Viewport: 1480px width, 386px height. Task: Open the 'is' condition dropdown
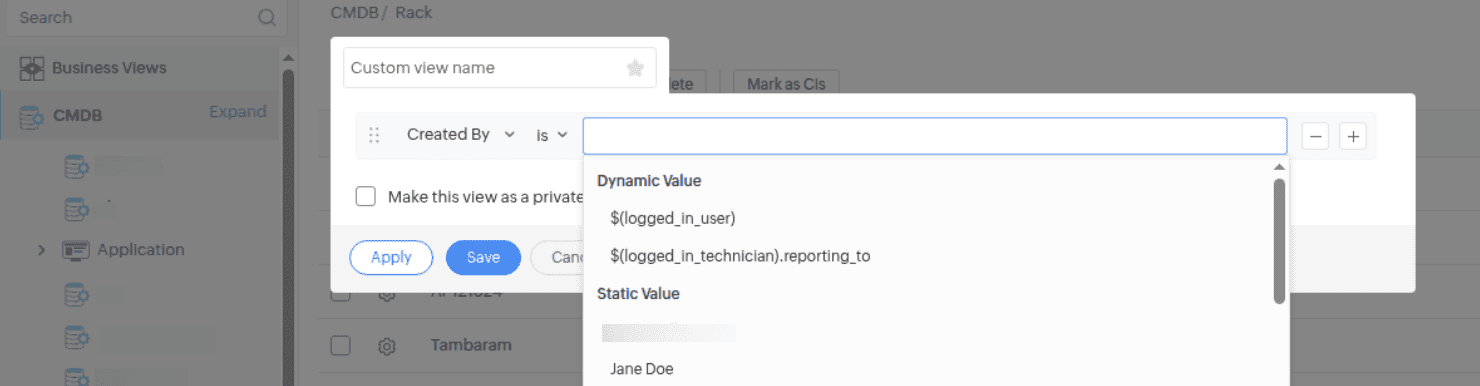pos(551,135)
